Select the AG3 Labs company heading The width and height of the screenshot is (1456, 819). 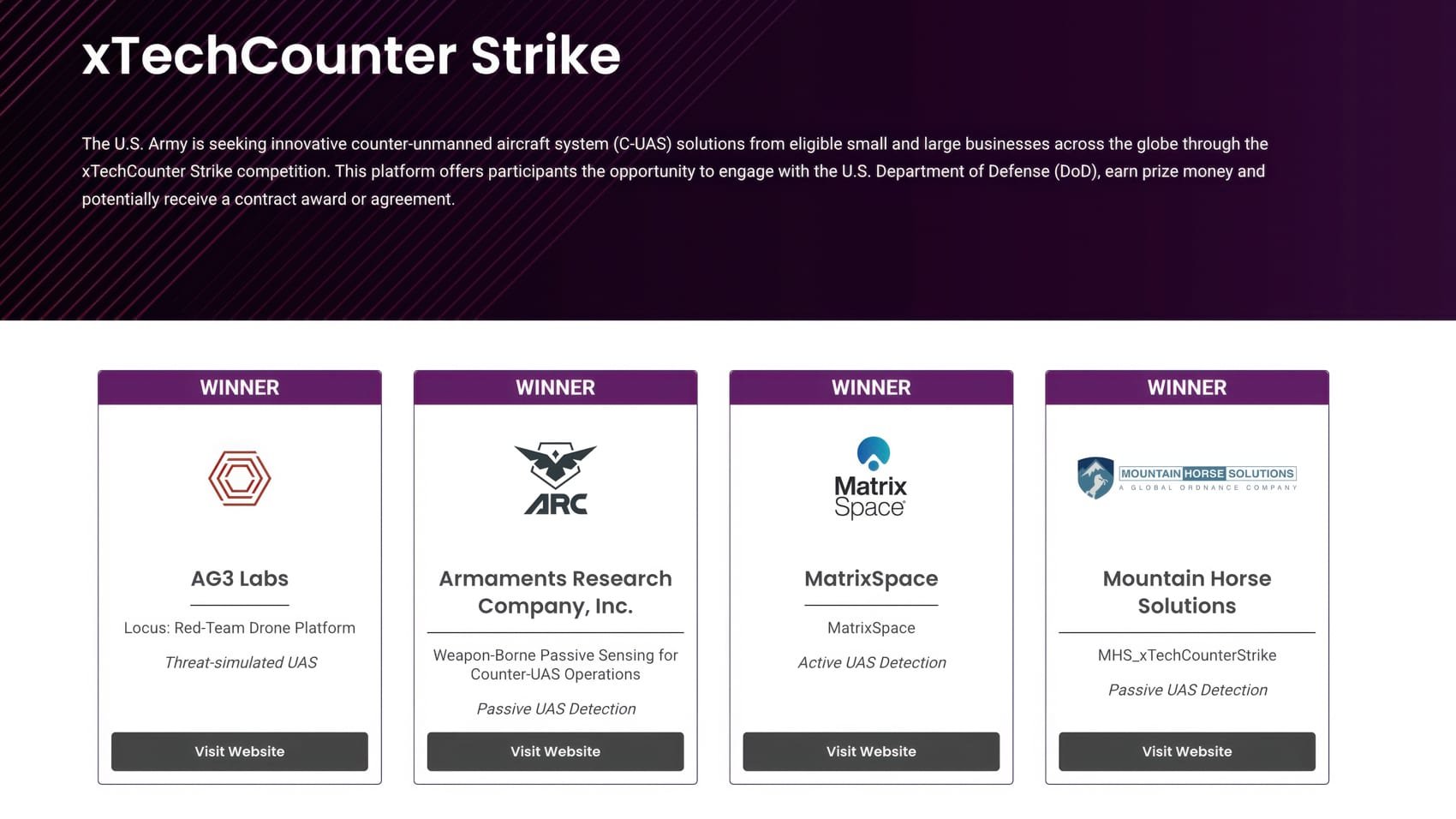239,578
